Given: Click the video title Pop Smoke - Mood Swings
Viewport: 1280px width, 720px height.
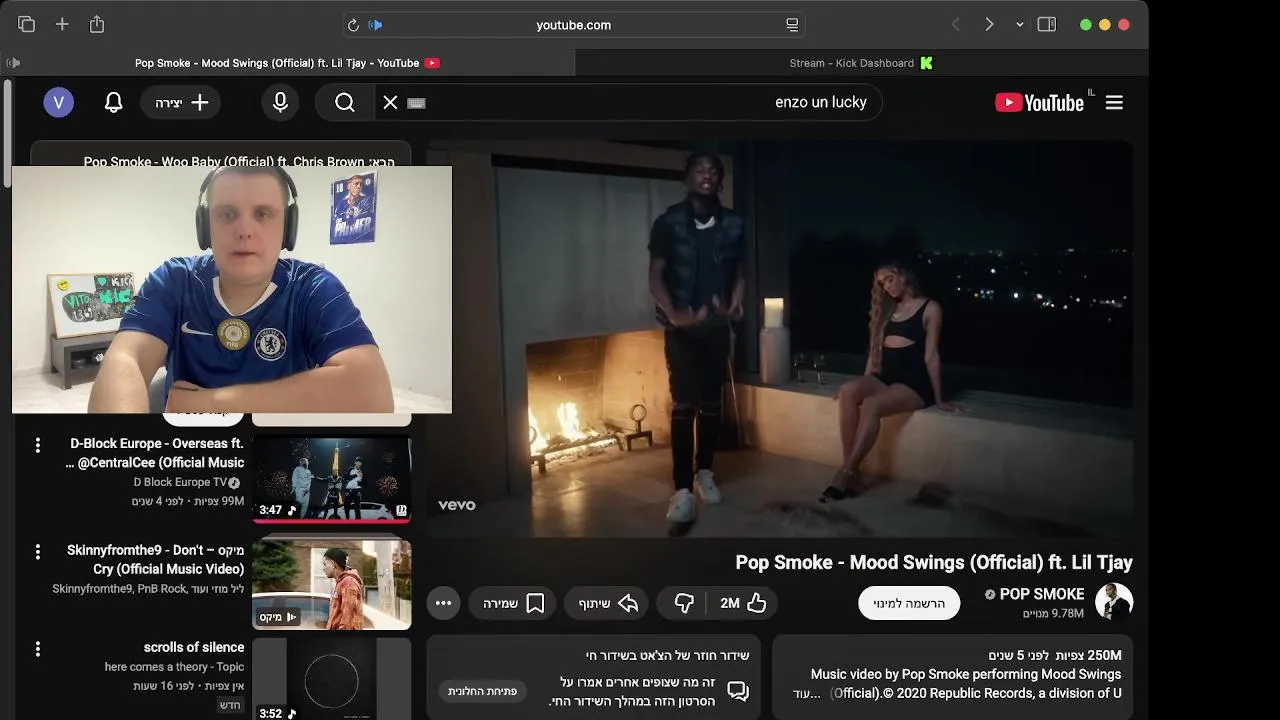Looking at the screenshot, I should coord(934,562).
